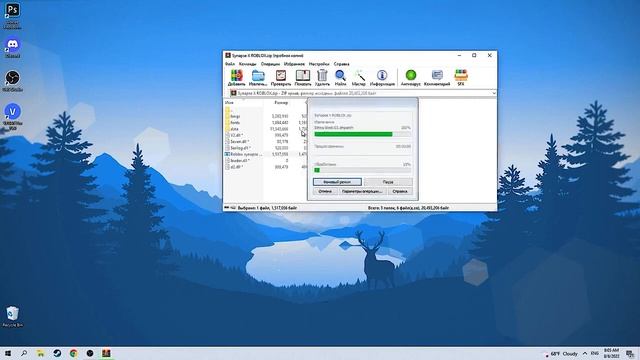Click the Windows Start button
This screenshot has width=640, height=360.
8,353
